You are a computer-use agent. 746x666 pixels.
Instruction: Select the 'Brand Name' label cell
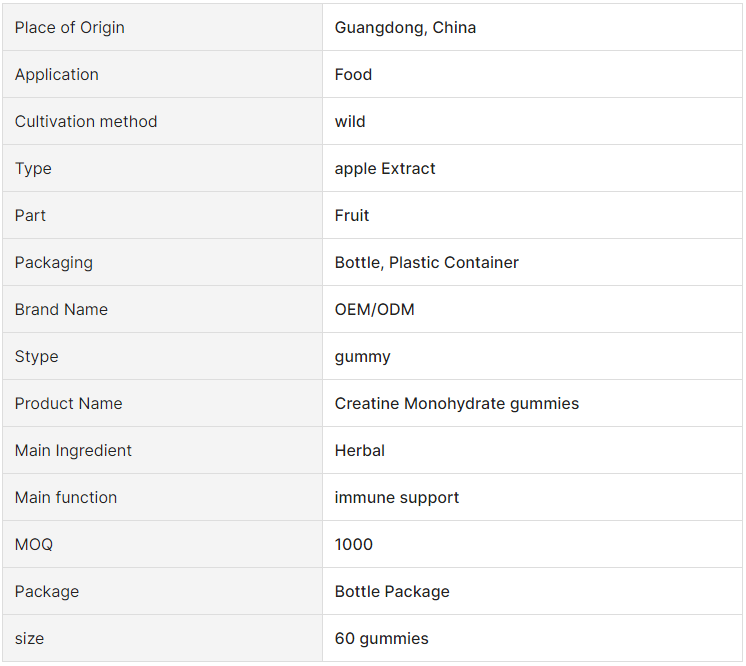point(61,310)
